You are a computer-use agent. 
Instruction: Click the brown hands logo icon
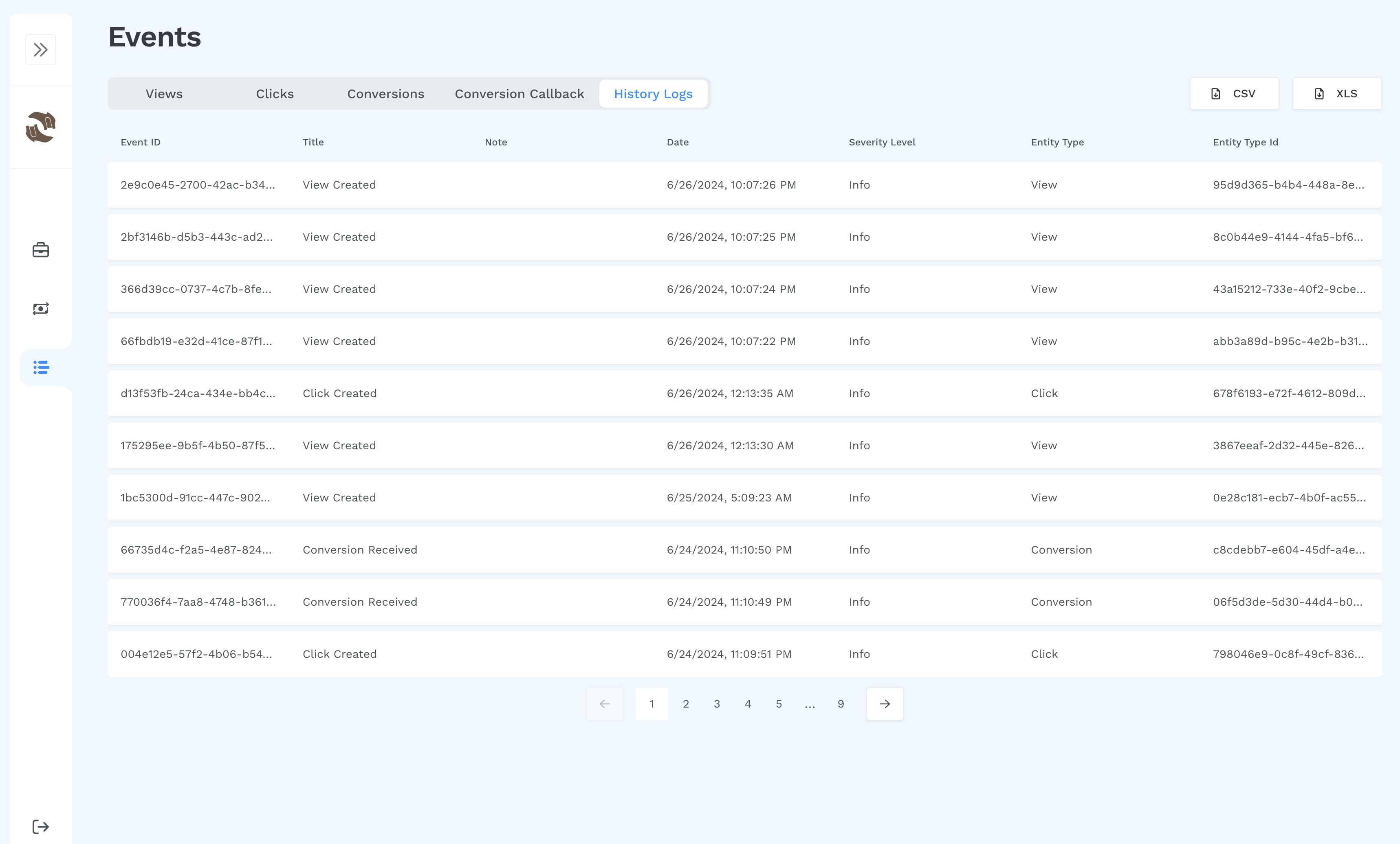coord(40,127)
